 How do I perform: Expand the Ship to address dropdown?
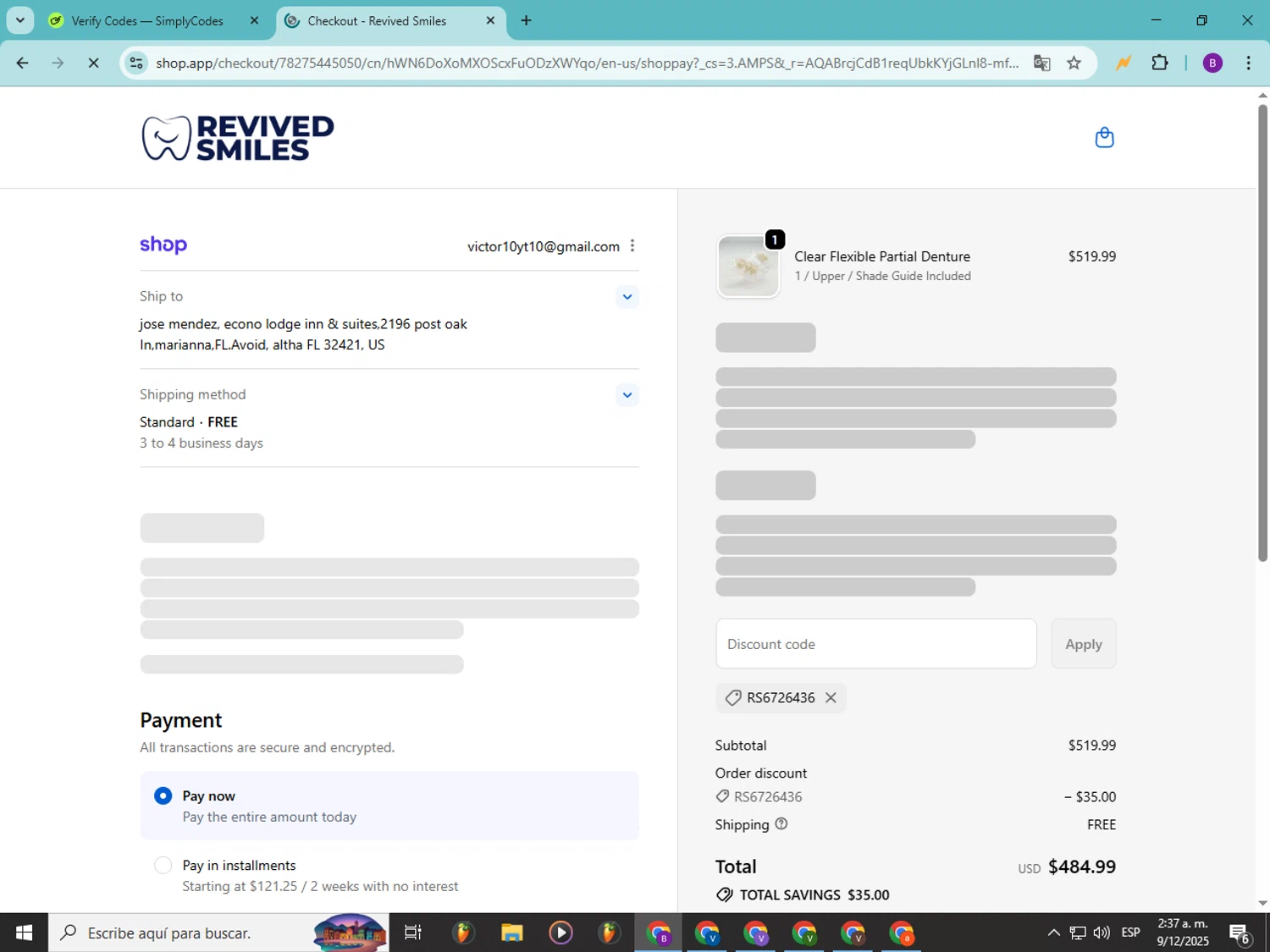627,296
